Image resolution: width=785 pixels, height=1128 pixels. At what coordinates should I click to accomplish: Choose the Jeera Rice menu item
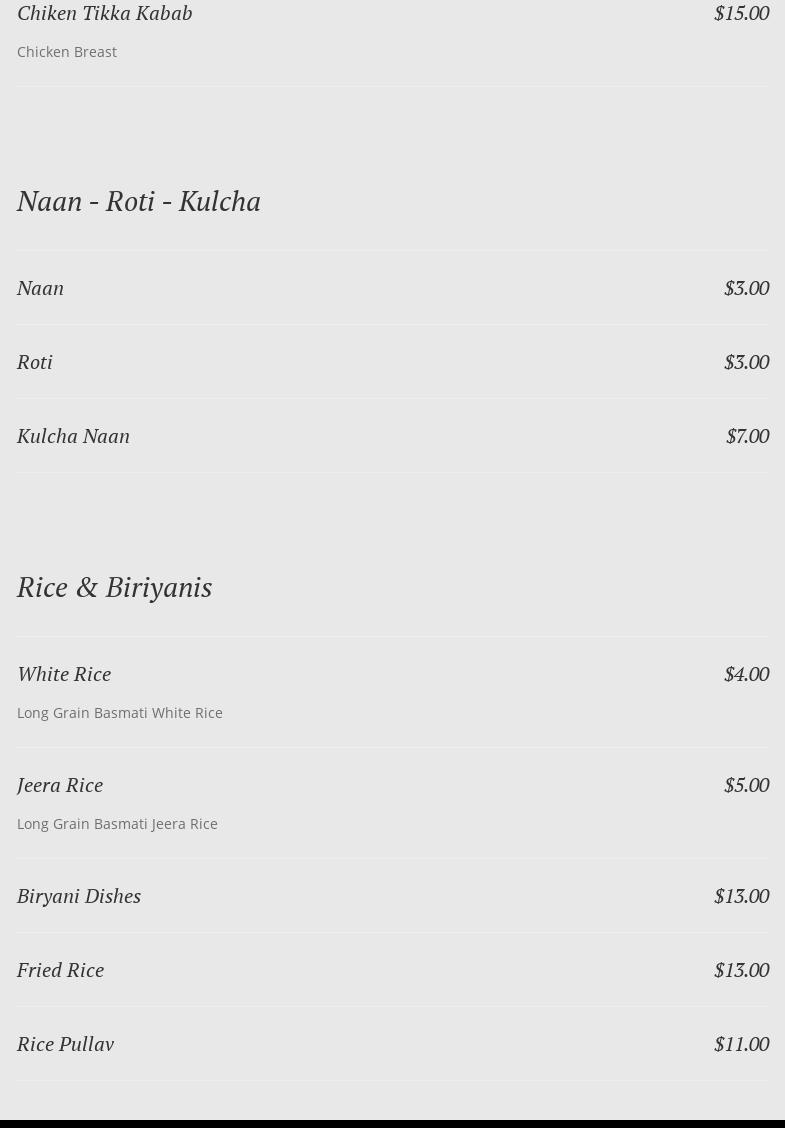(60, 785)
